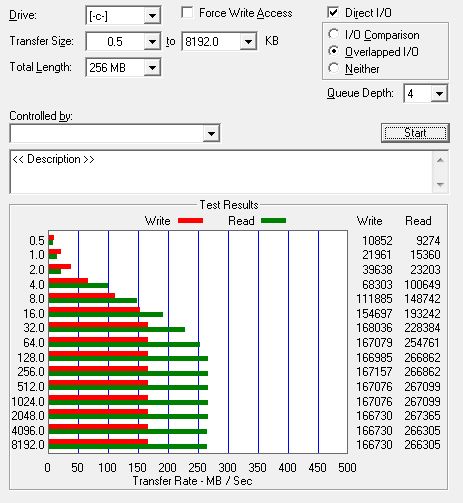Open the Drive dropdown

coord(152,16)
